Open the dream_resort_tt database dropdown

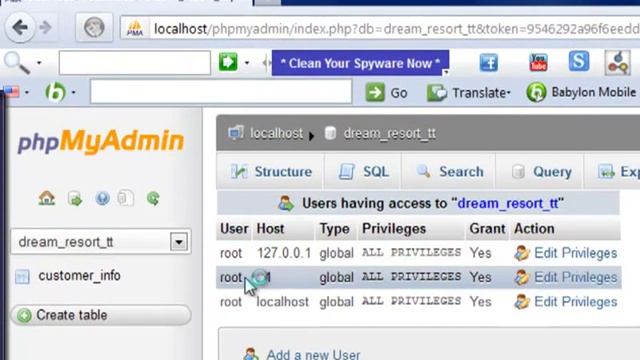[179, 242]
